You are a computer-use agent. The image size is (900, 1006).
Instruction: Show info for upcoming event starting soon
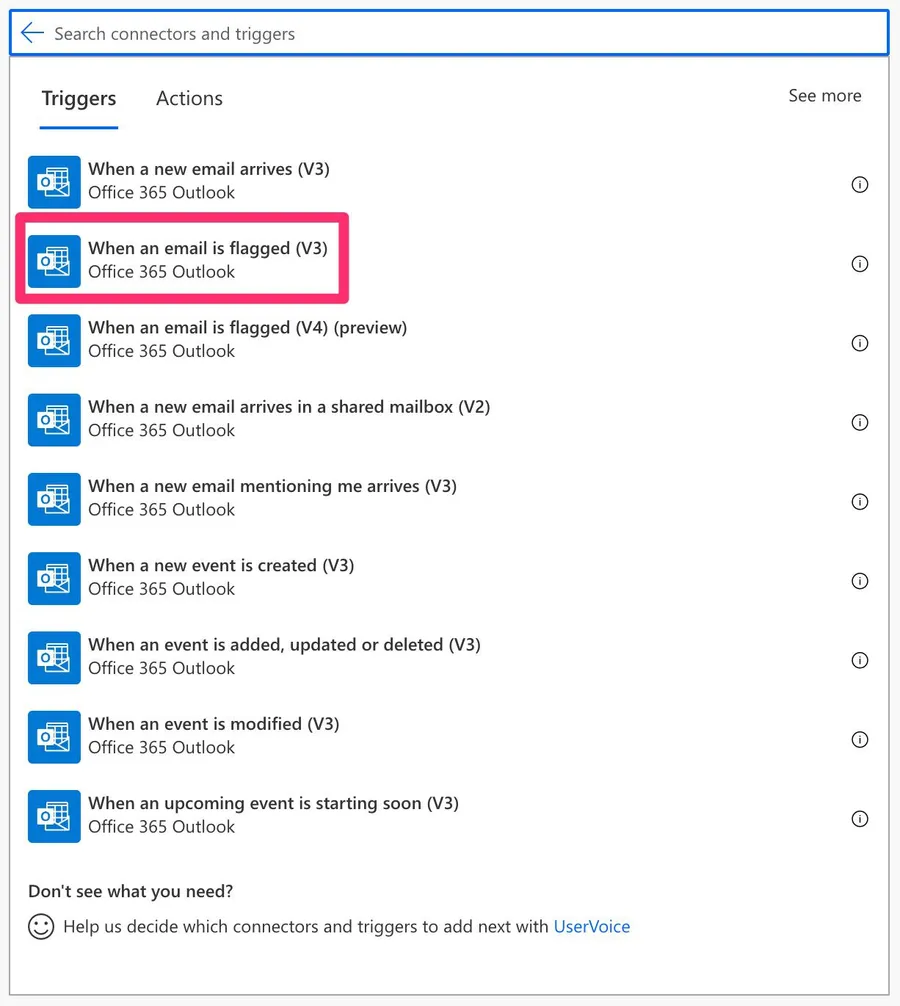[x=859, y=819]
